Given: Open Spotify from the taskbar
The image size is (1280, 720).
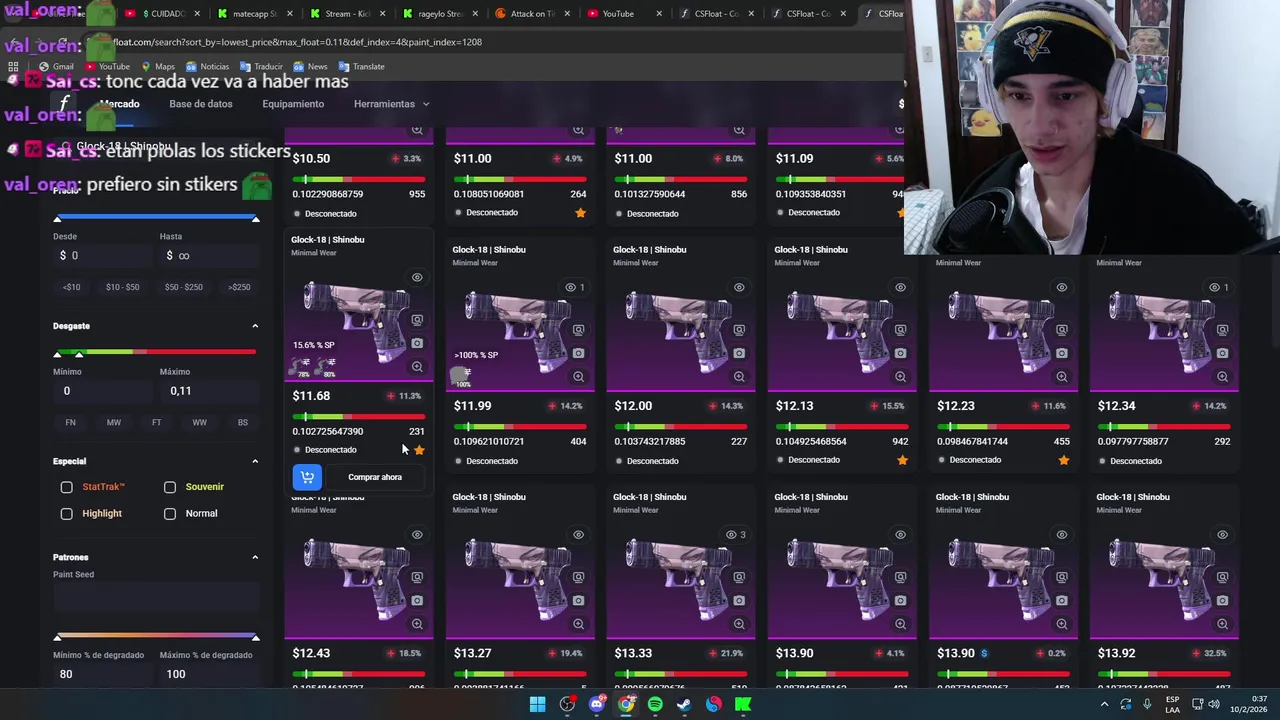Looking at the screenshot, I should [x=655, y=704].
